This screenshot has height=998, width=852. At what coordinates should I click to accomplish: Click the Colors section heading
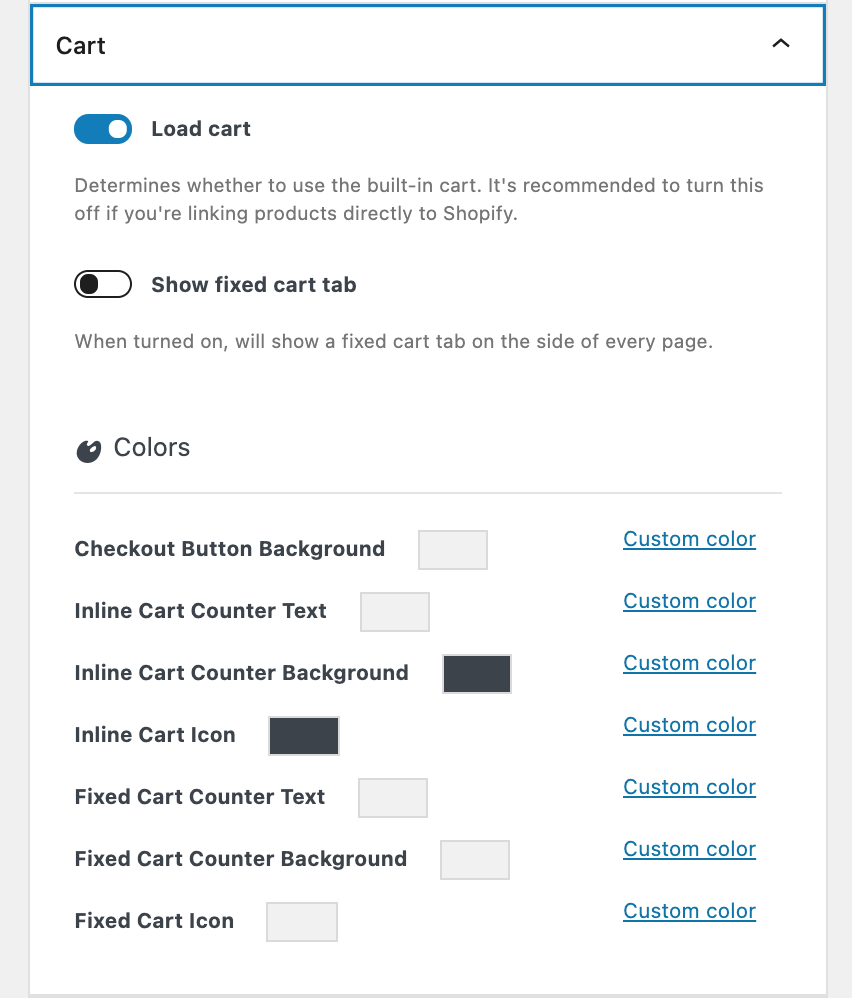151,447
